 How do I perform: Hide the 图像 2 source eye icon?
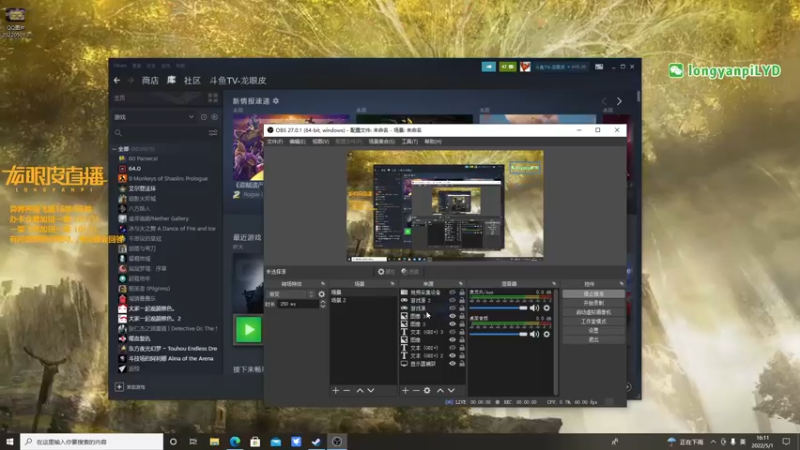coord(452,324)
